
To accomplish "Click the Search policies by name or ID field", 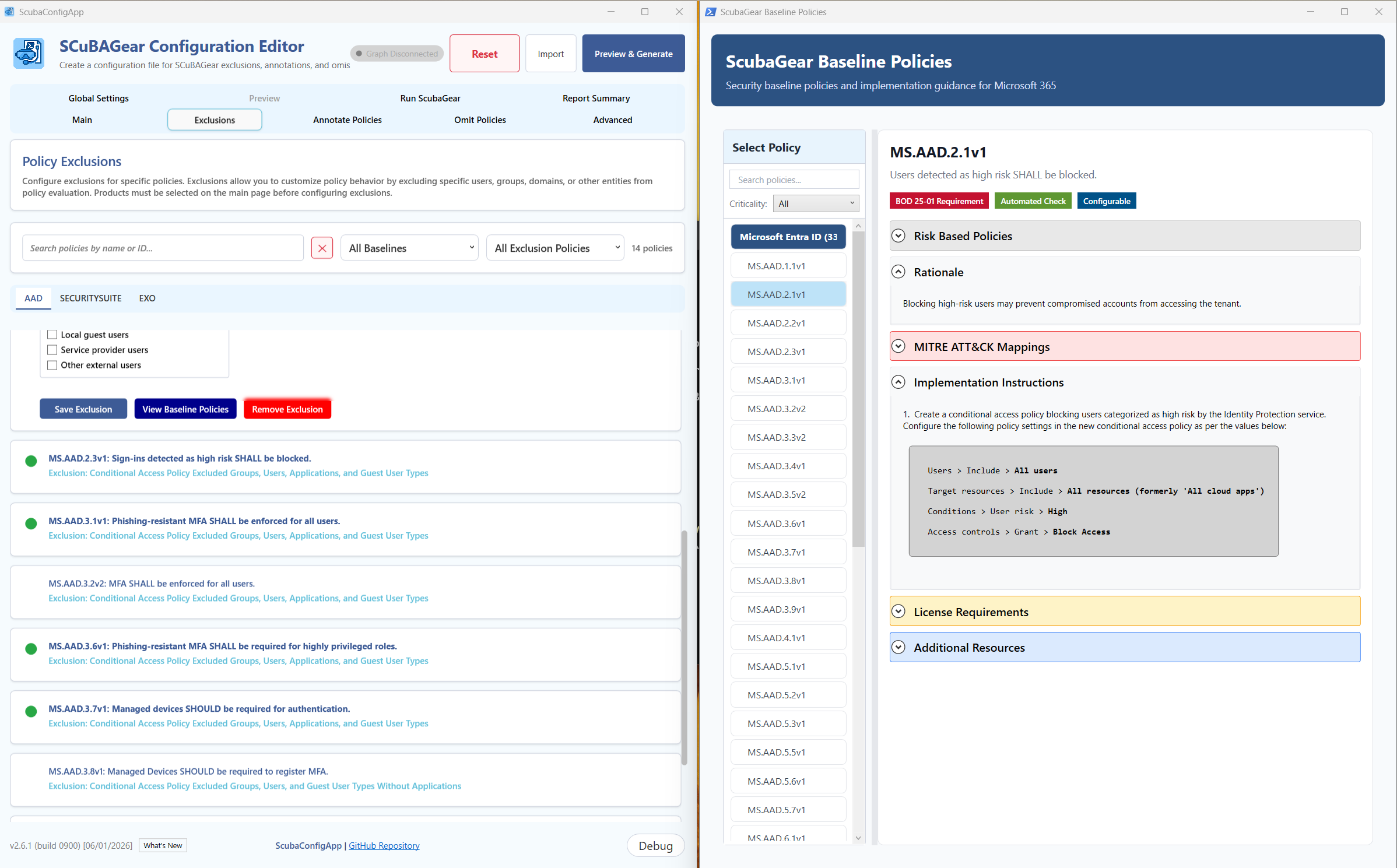I will (163, 248).
